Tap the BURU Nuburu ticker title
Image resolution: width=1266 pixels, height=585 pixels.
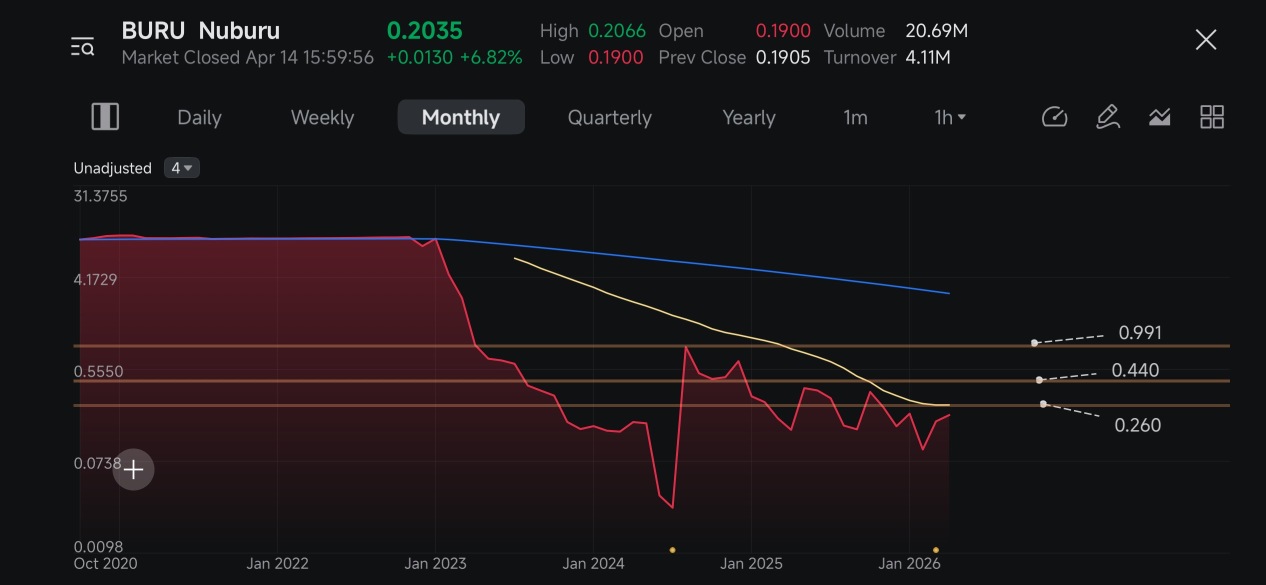point(201,31)
